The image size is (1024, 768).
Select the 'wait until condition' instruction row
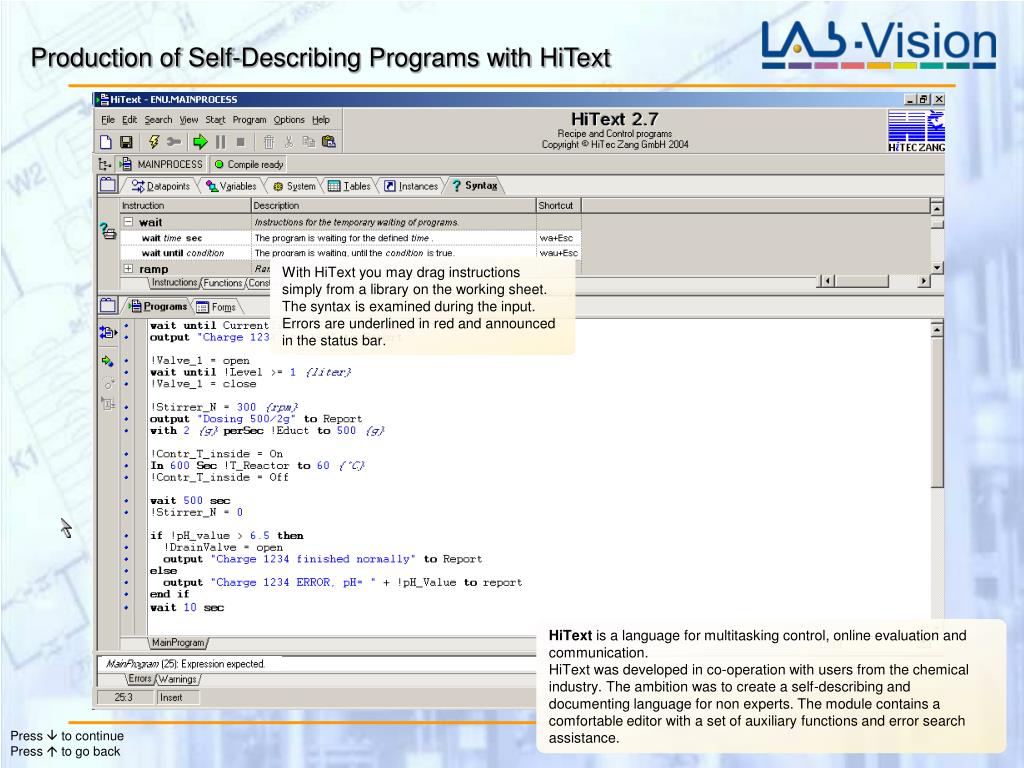click(x=350, y=253)
